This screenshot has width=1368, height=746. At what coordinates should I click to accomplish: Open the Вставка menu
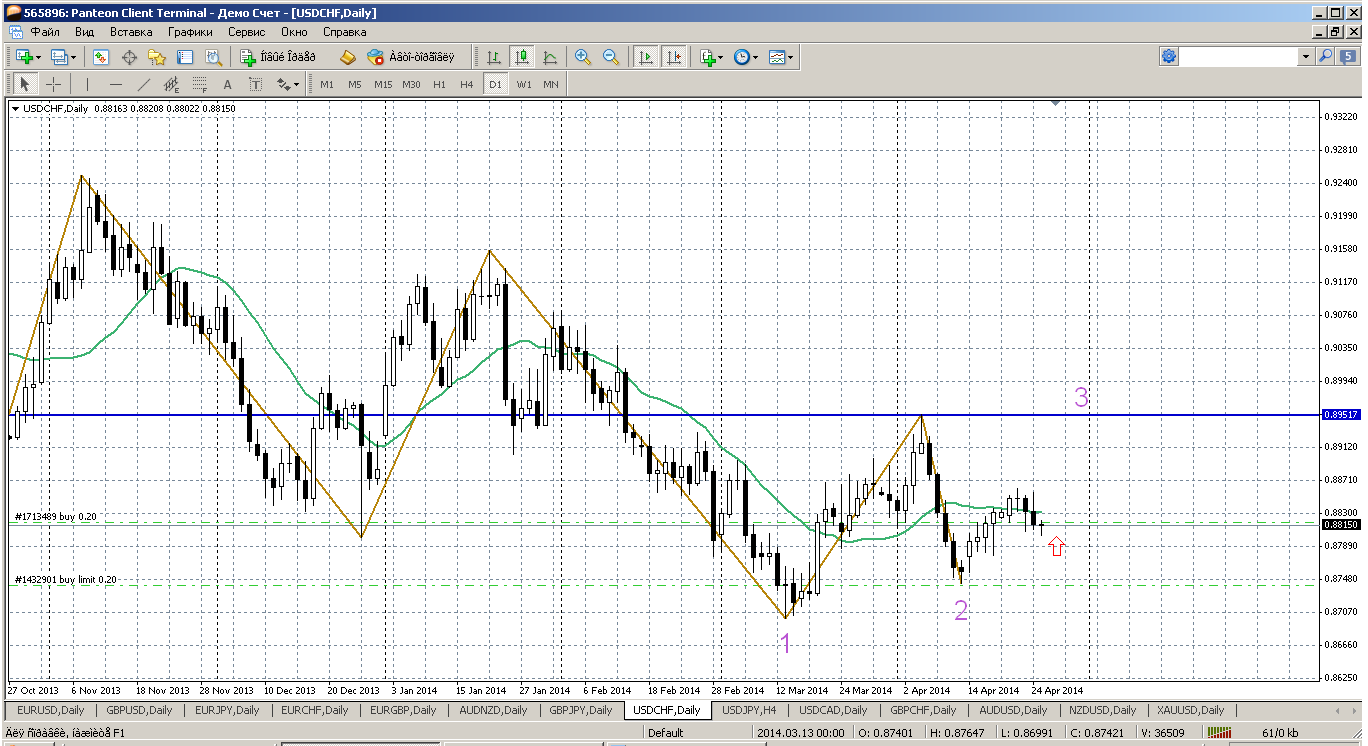[x=131, y=32]
